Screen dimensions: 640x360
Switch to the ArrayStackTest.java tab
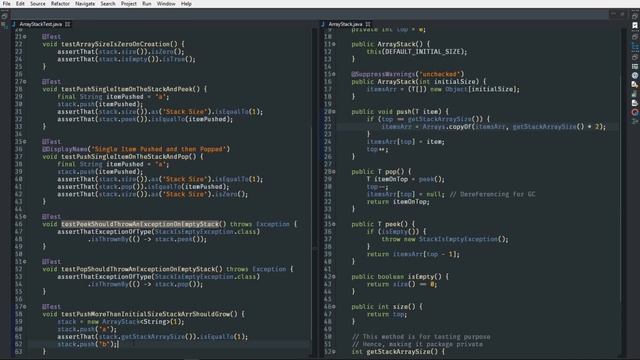pyautogui.click(x=40, y=24)
